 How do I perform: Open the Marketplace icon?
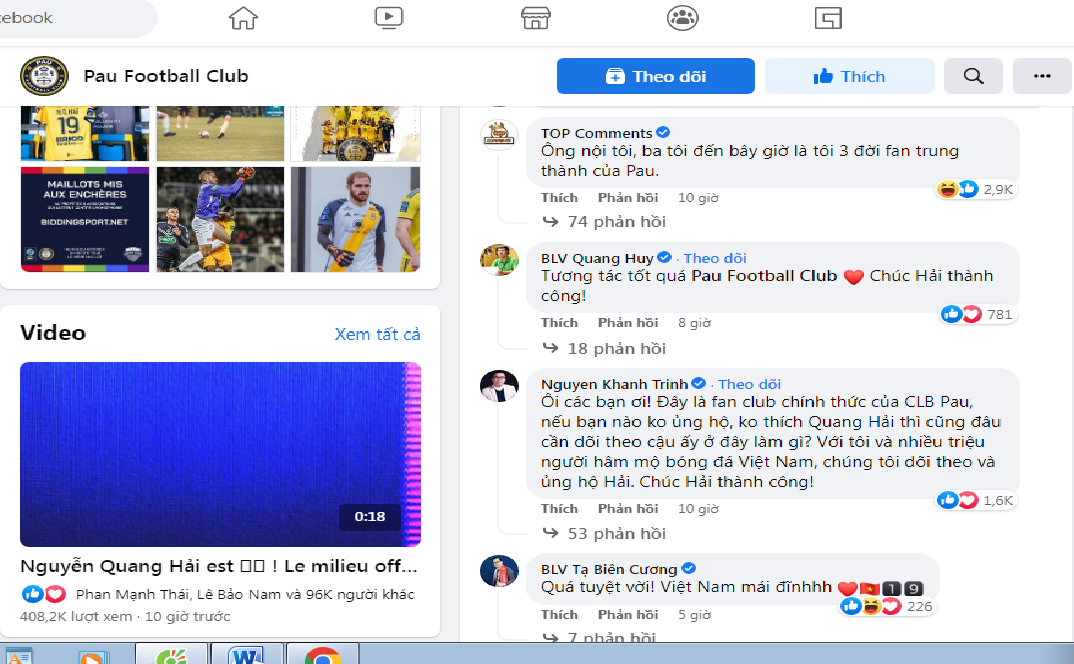pos(536,17)
